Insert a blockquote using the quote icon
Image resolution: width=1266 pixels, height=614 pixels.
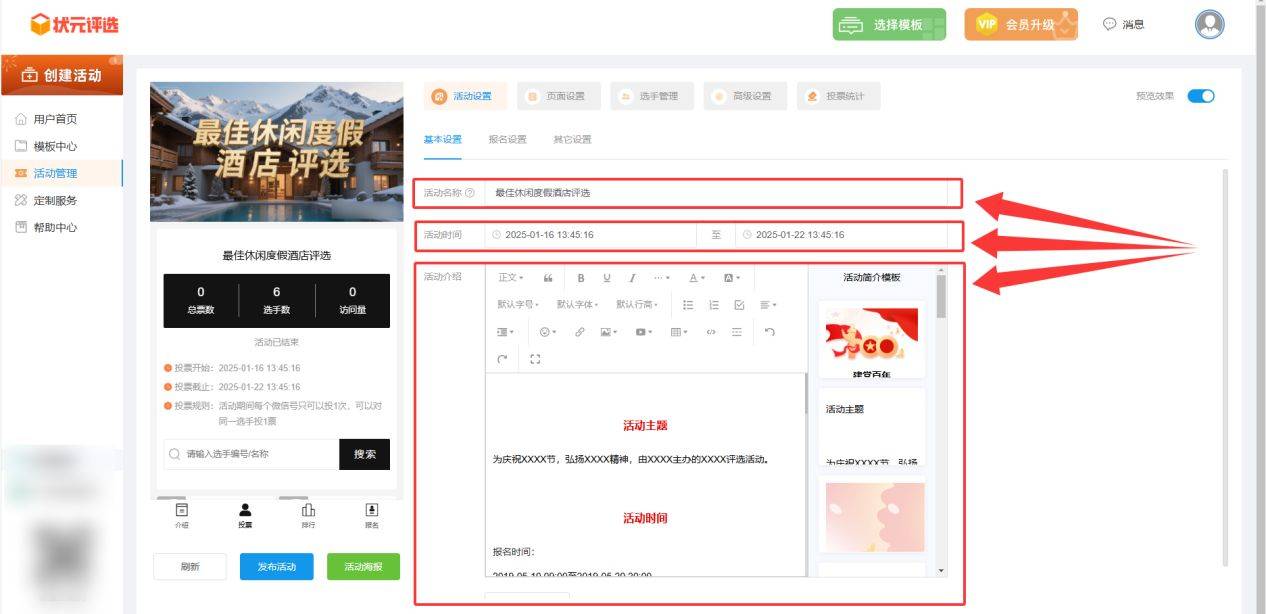pos(548,278)
